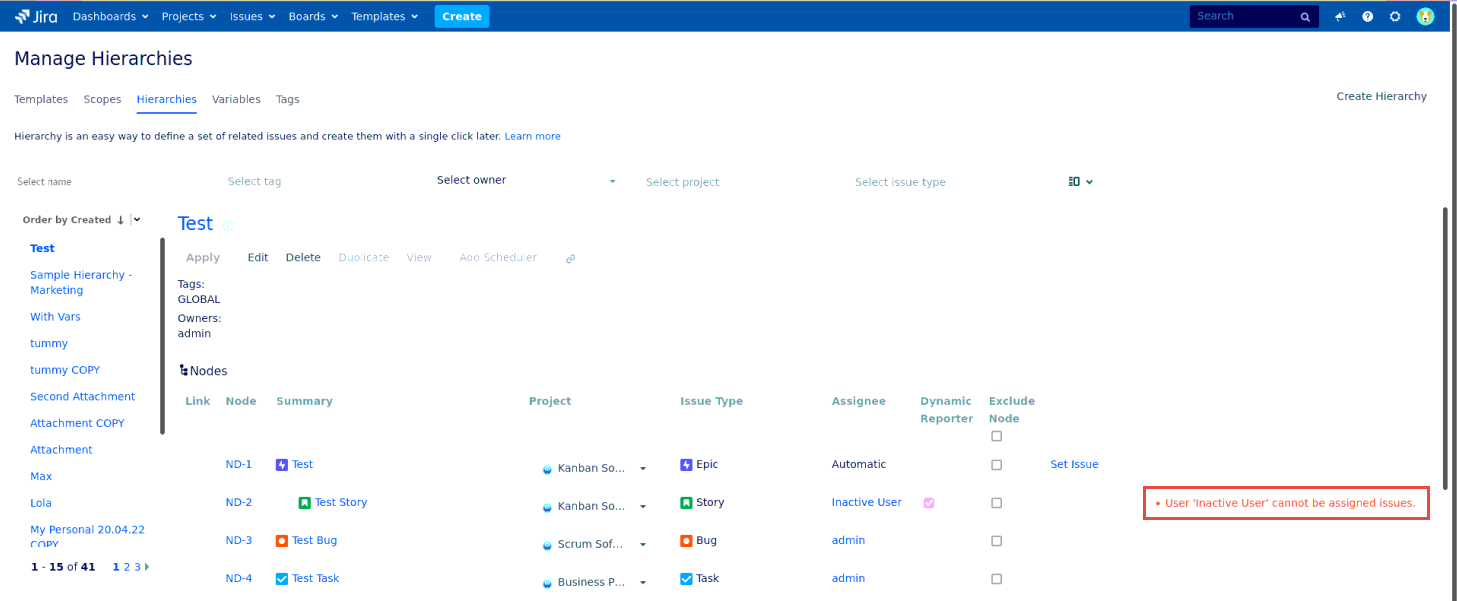Open Jira administration gear icon
Image resolution: width=1457 pixels, height=601 pixels.
pos(1395,17)
